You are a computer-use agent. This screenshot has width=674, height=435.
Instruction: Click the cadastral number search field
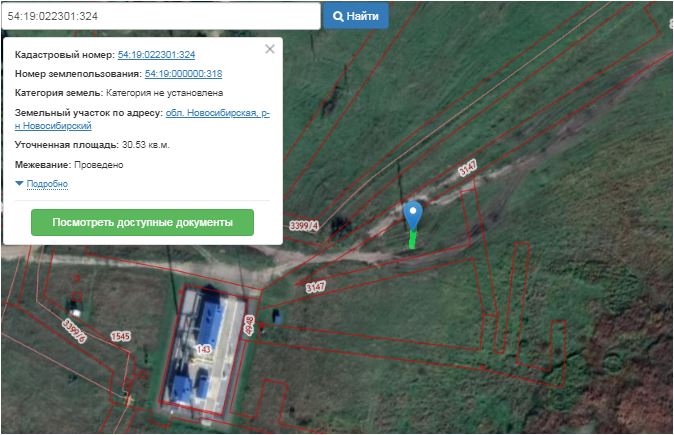pyautogui.click(x=160, y=17)
